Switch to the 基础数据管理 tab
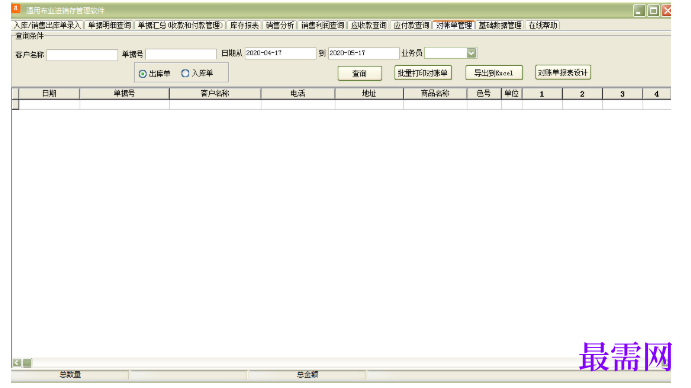Image resolution: width=691 pixels, height=388 pixels. pyautogui.click(x=500, y=25)
